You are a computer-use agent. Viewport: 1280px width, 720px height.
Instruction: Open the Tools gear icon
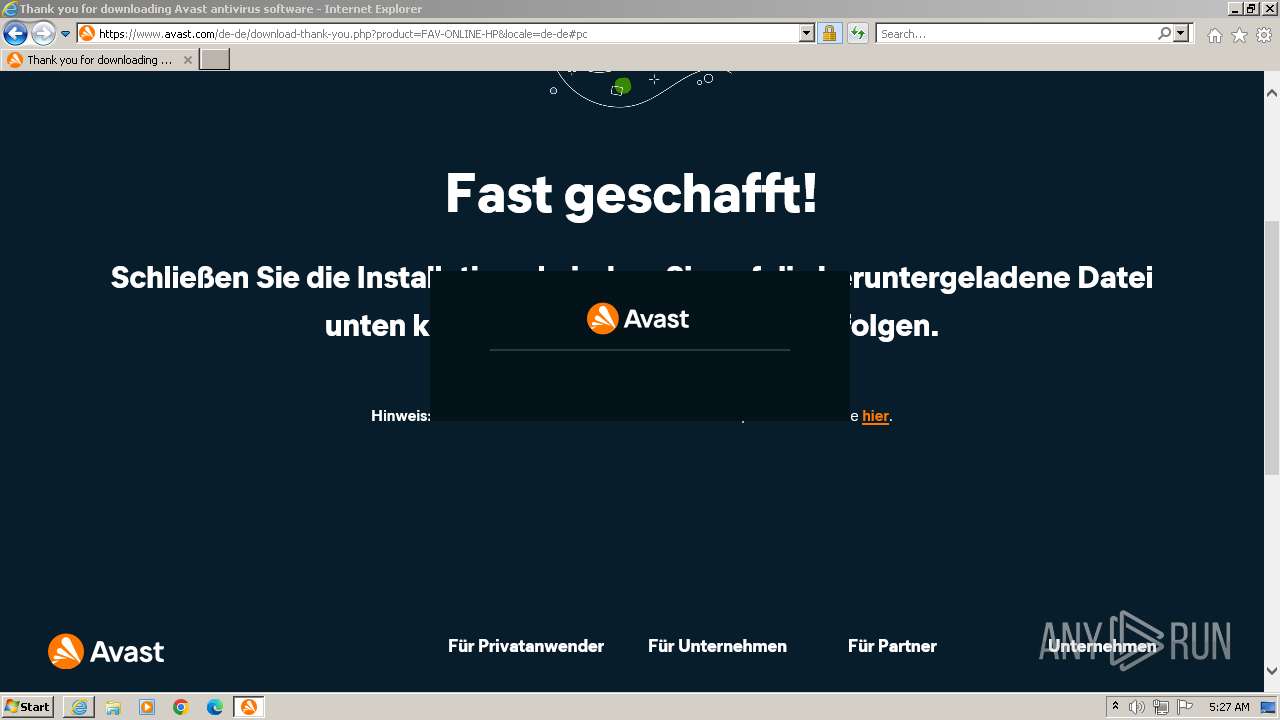click(1264, 35)
